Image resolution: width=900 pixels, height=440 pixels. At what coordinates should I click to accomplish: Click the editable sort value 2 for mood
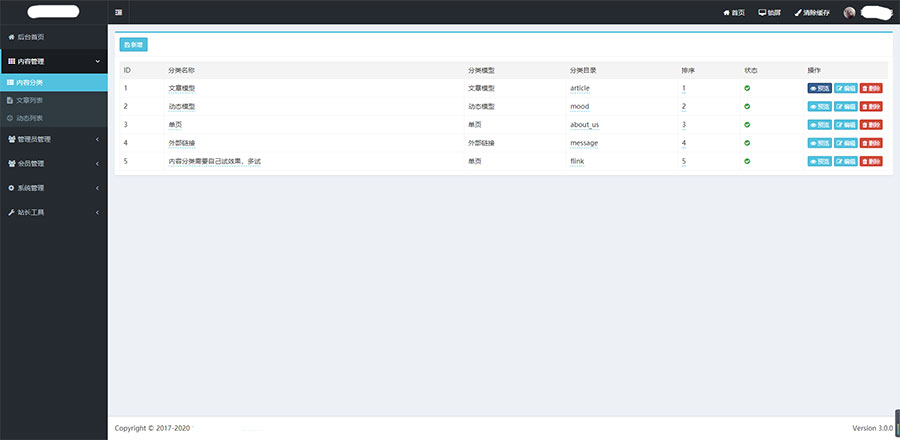[x=684, y=107]
